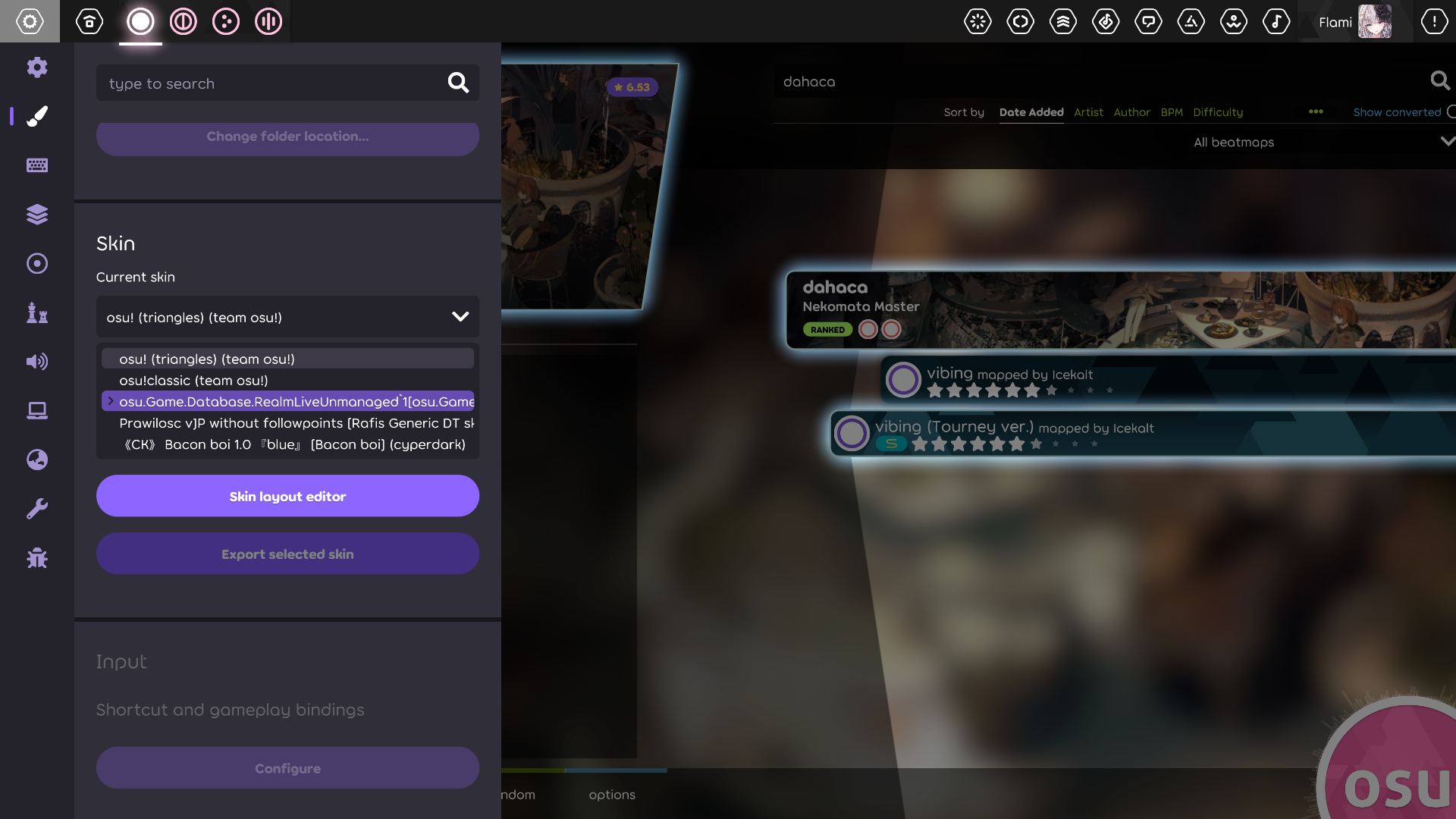Open the settings gear in the top toolbar
1456x819 pixels.
click(x=30, y=21)
